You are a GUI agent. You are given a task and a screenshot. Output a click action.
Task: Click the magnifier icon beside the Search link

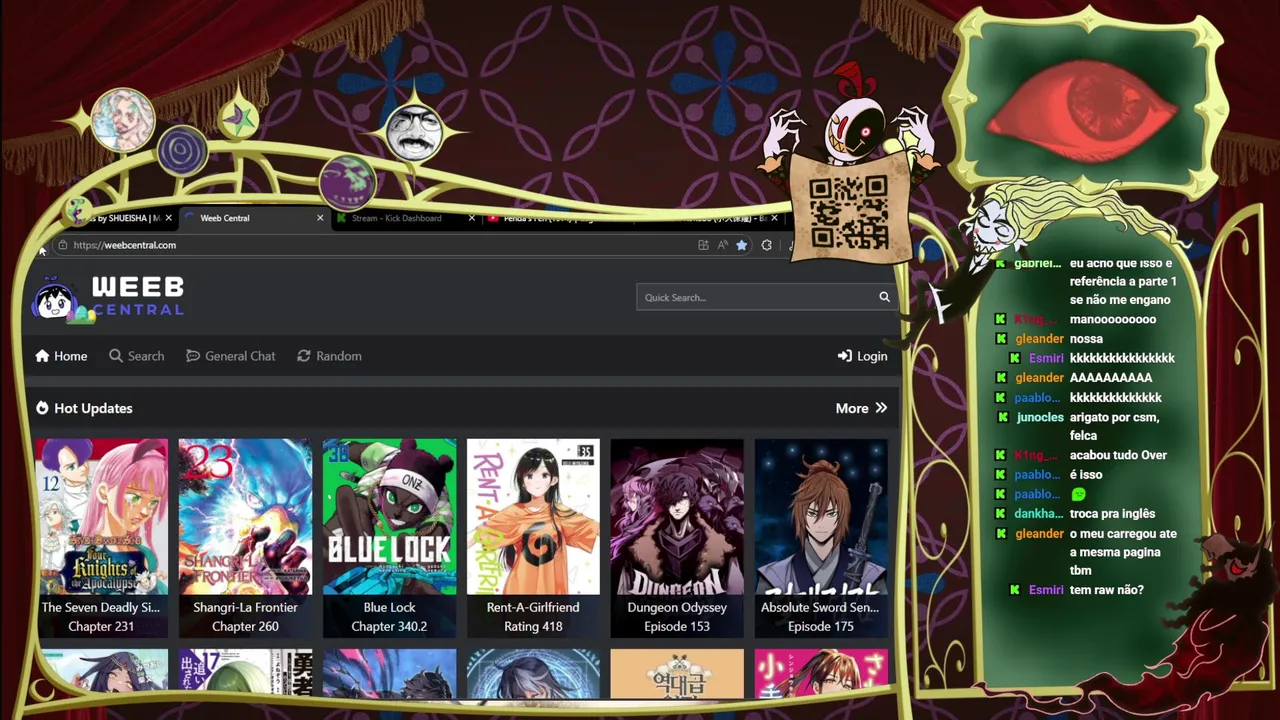click(x=116, y=356)
